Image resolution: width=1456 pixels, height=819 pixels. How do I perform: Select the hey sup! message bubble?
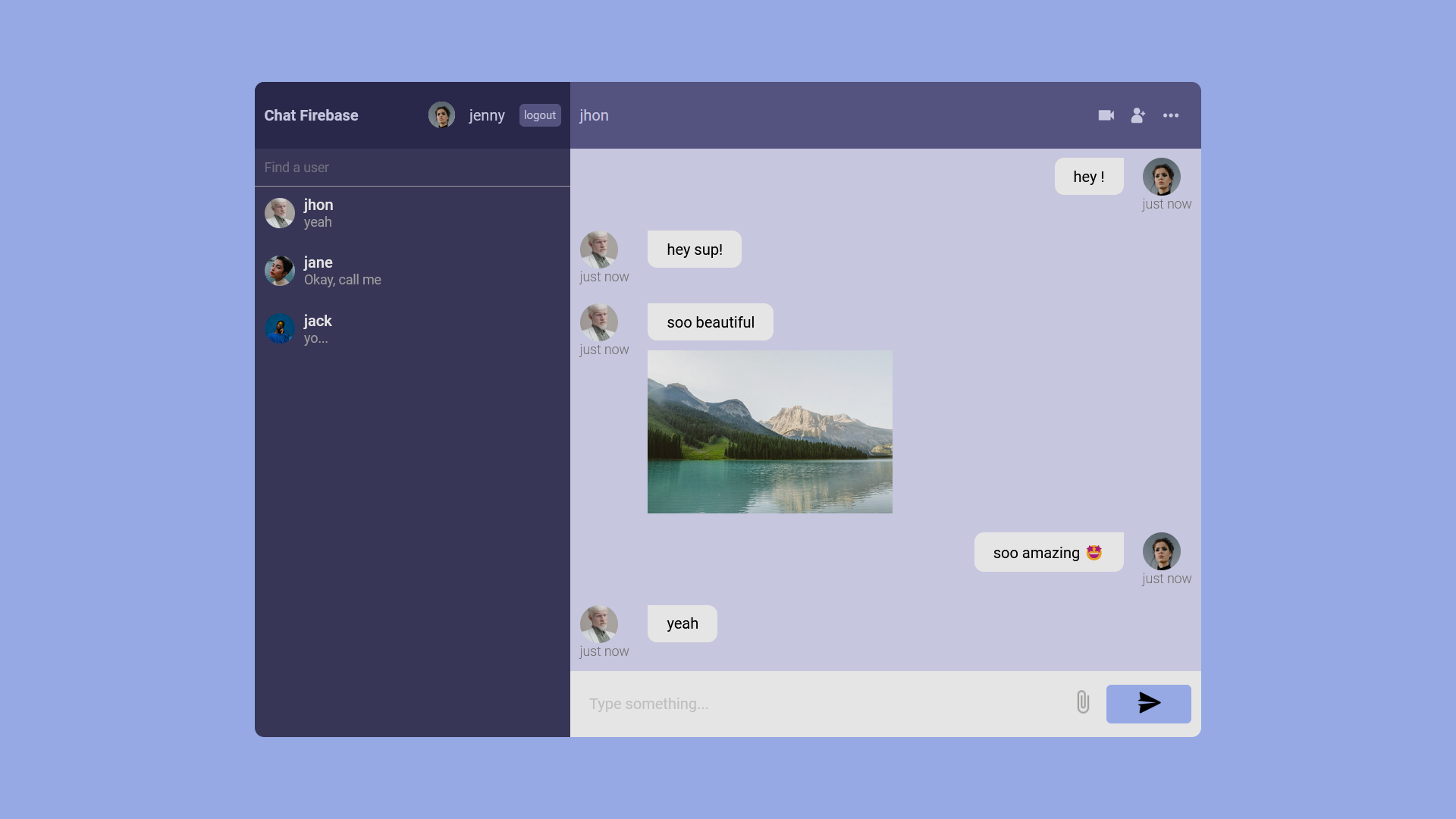click(694, 249)
